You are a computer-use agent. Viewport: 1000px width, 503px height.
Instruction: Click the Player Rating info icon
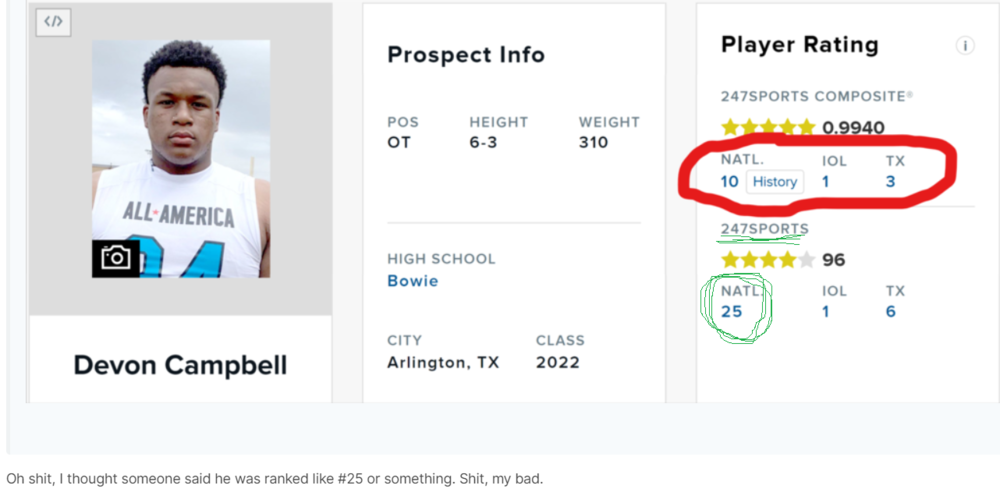(x=965, y=46)
